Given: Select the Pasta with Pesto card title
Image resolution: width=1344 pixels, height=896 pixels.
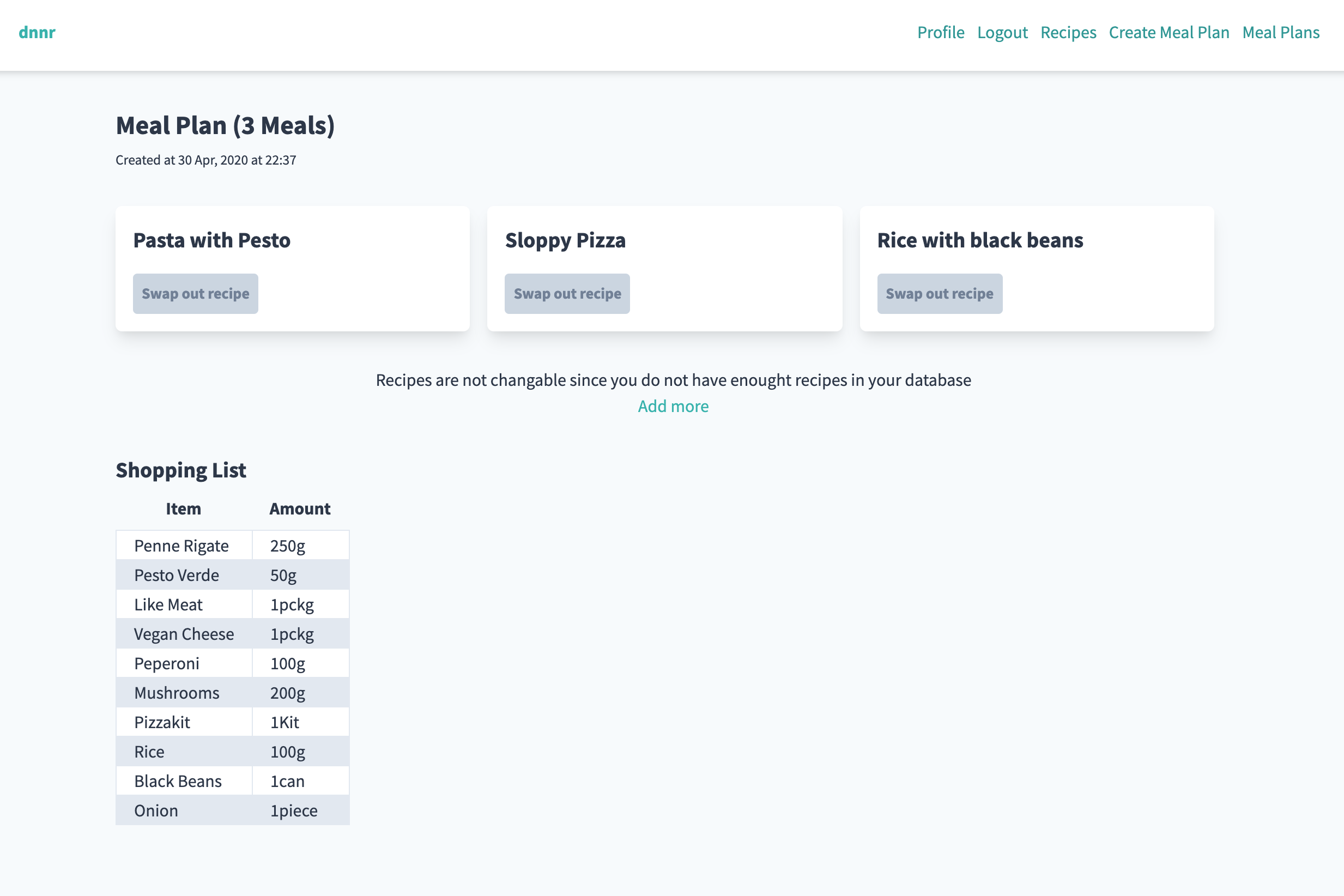Looking at the screenshot, I should click(x=211, y=240).
